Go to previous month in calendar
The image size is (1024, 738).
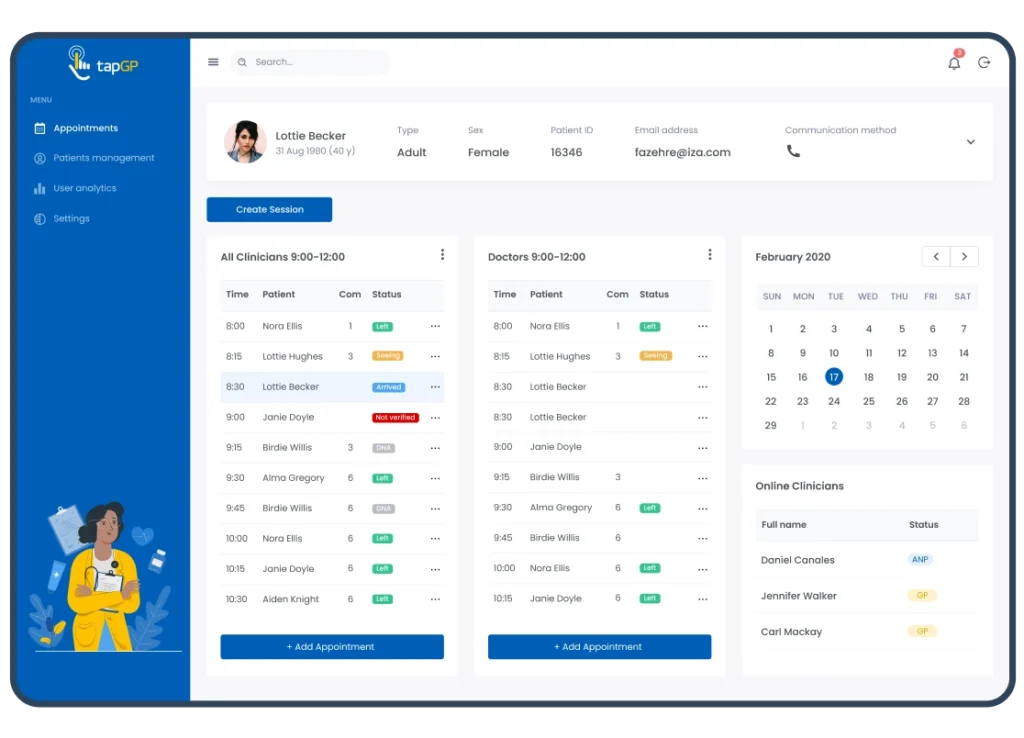click(936, 257)
